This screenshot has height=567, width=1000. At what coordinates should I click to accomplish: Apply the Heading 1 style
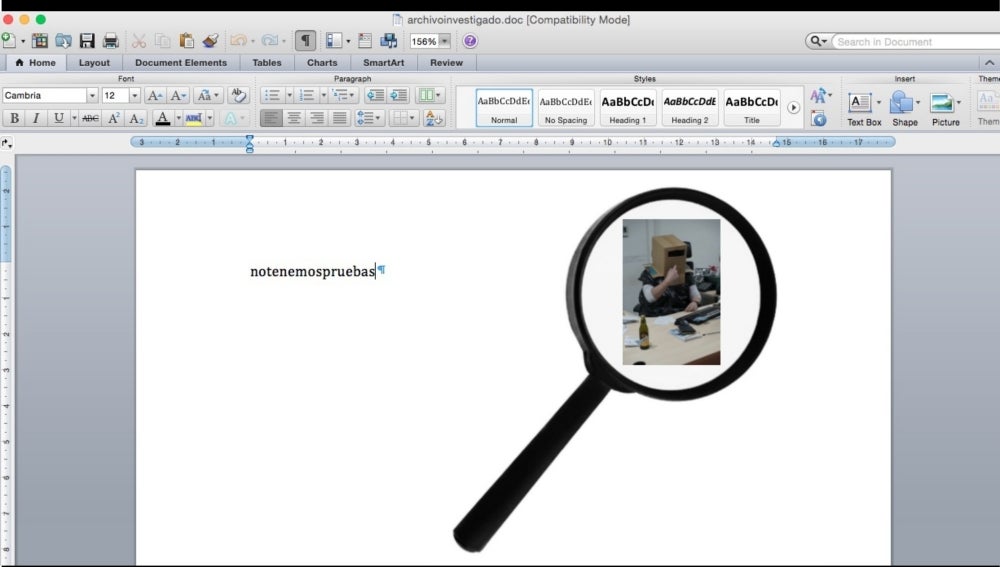click(628, 107)
